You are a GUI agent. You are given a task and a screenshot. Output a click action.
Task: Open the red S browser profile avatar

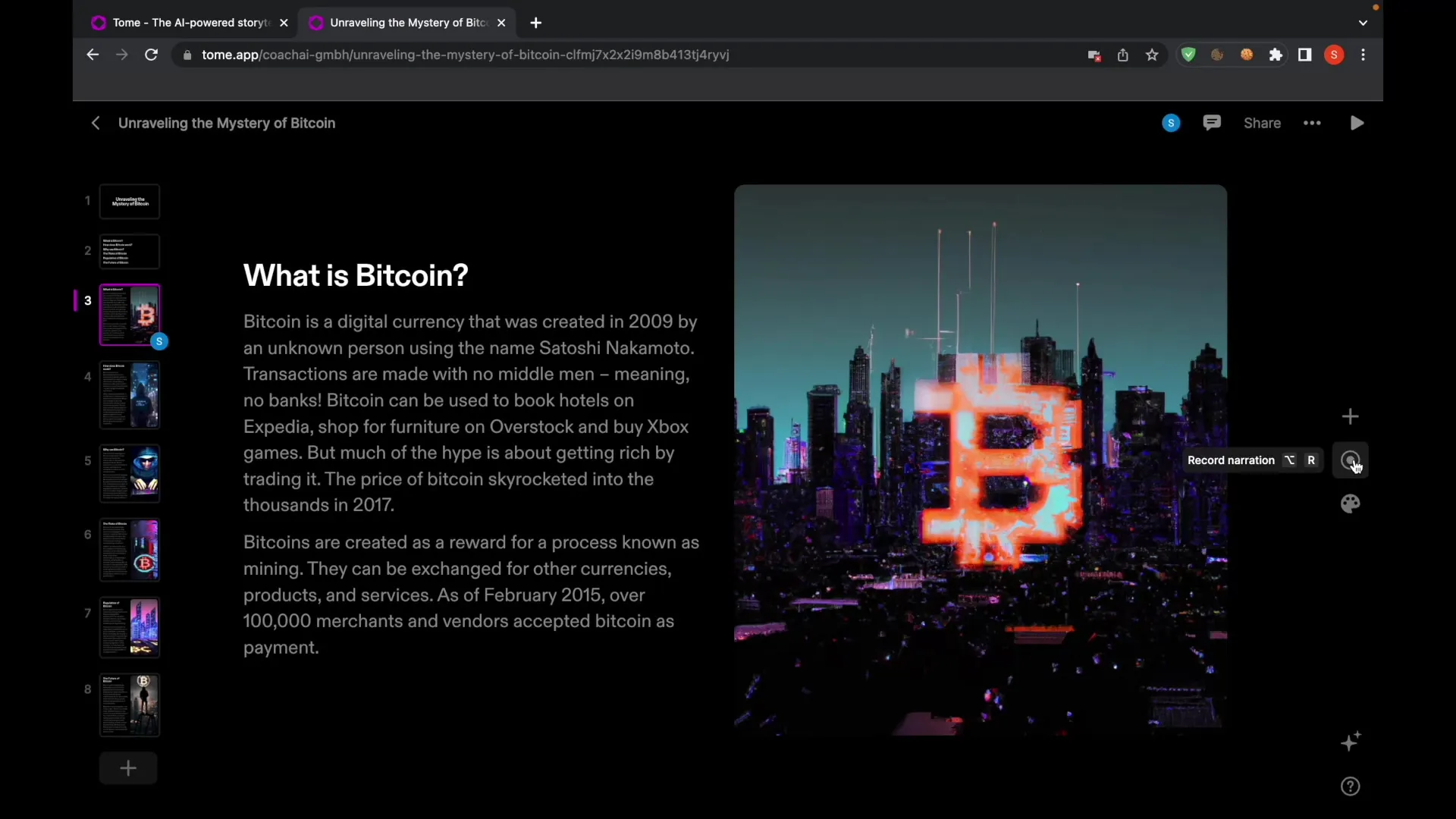point(1334,55)
